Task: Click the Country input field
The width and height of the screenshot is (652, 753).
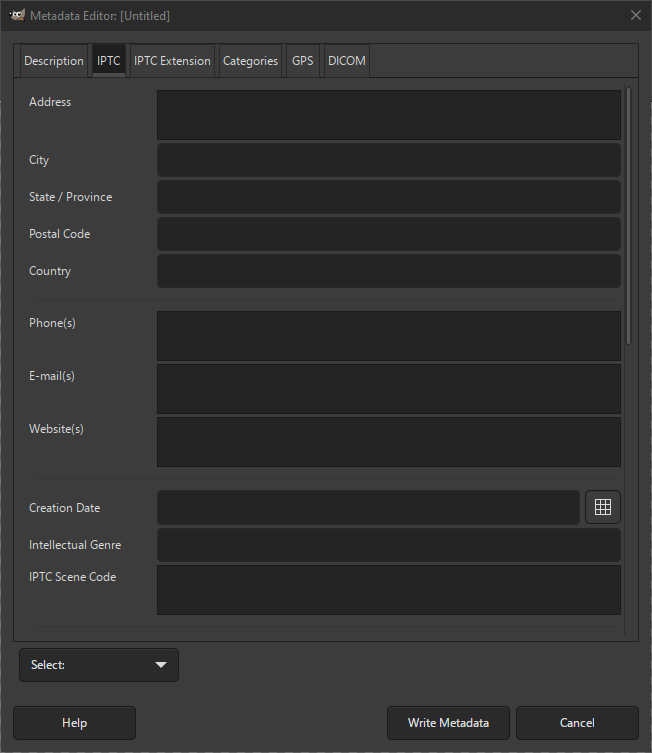Action: (x=388, y=271)
